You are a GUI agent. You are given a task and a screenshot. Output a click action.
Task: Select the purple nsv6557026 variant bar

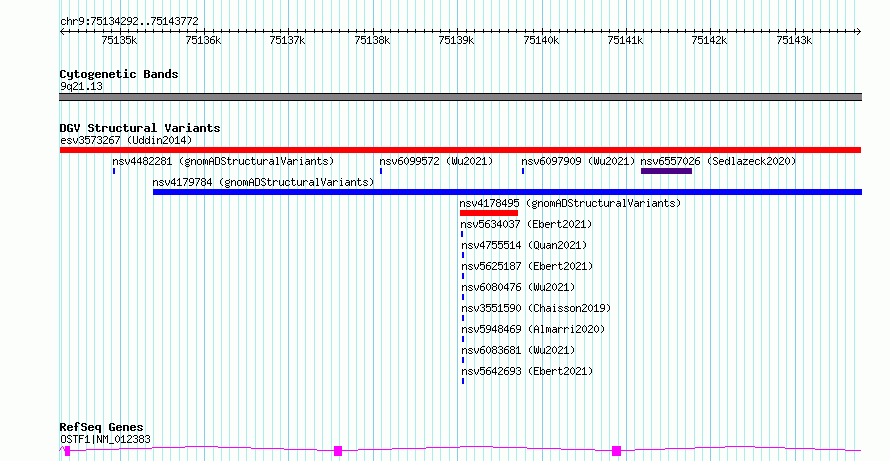pyautogui.click(x=666, y=171)
